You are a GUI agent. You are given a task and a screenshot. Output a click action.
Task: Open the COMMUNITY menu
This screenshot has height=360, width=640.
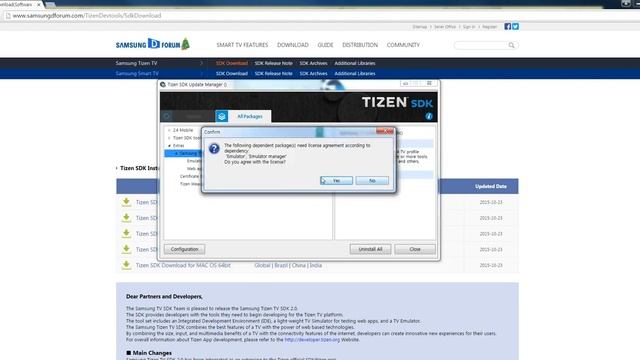(403, 45)
